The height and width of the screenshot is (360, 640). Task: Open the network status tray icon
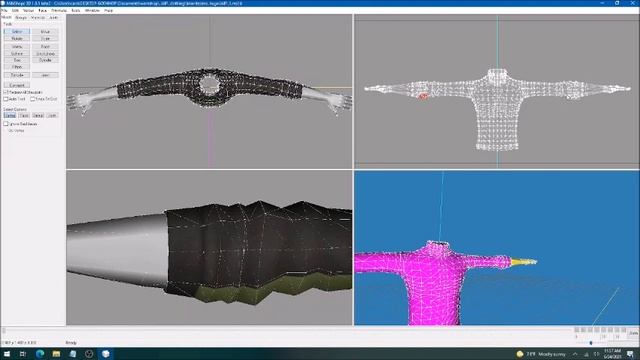point(586,354)
